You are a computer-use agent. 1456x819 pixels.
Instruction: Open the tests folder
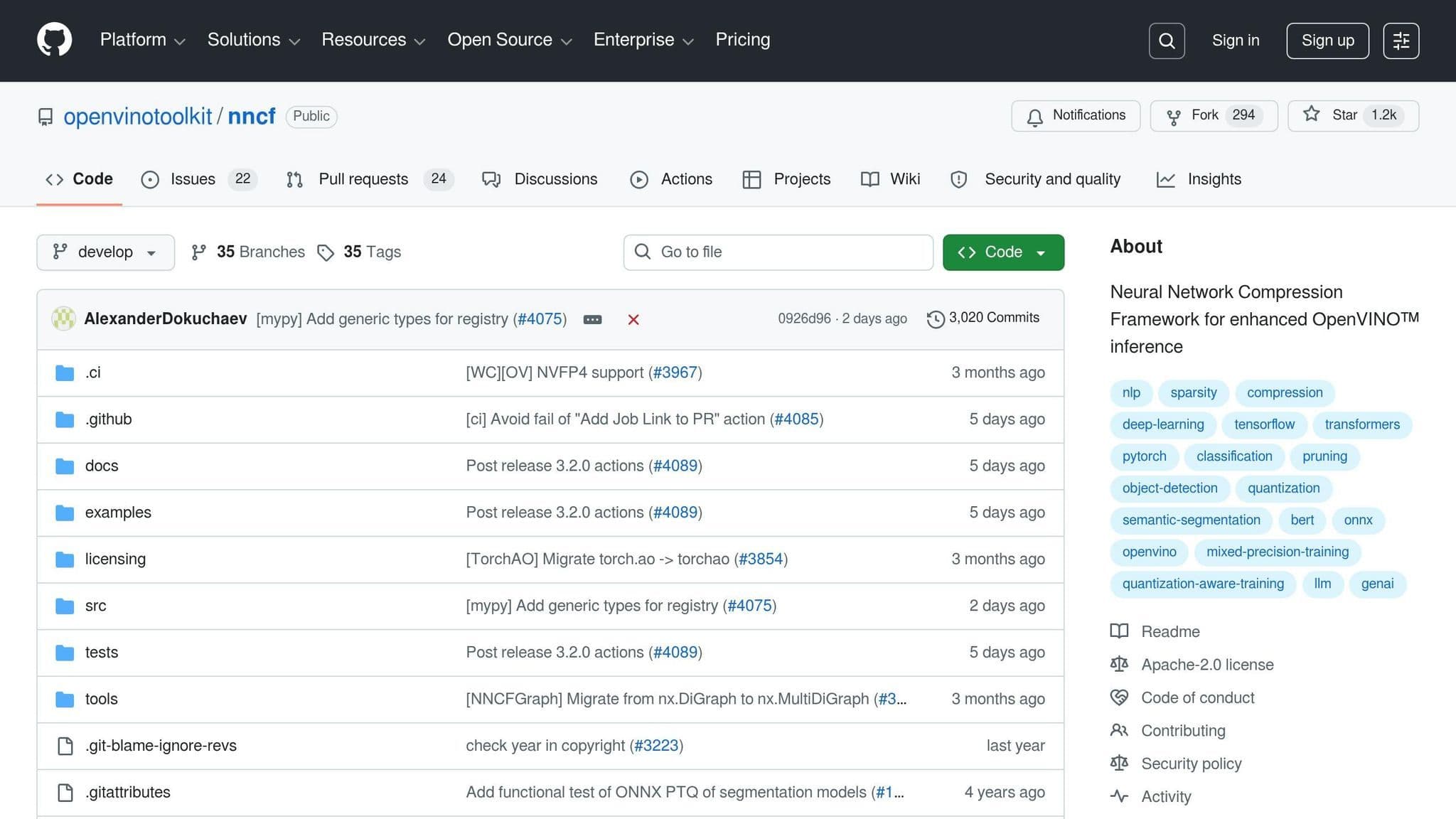click(102, 653)
